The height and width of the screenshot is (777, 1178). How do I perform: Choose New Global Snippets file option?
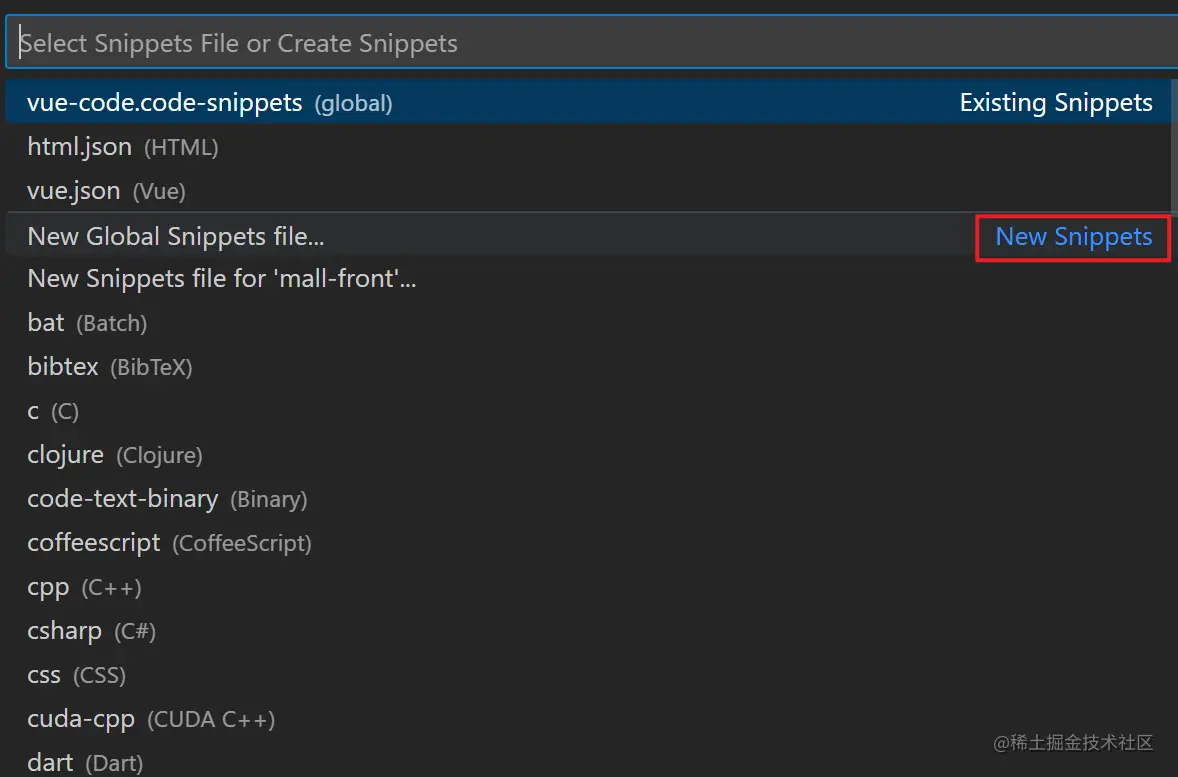click(176, 236)
